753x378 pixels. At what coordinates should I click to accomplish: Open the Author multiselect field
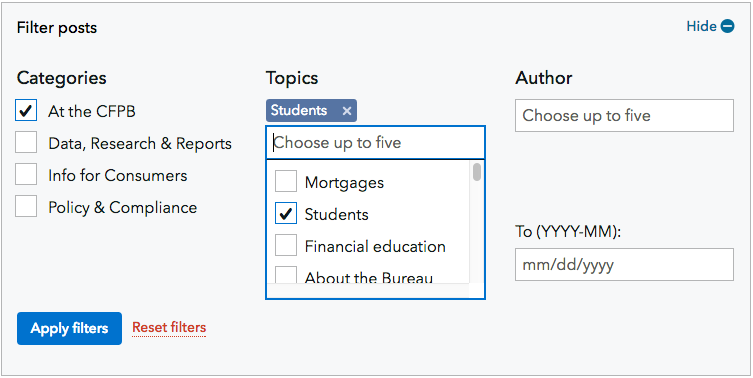tap(624, 115)
